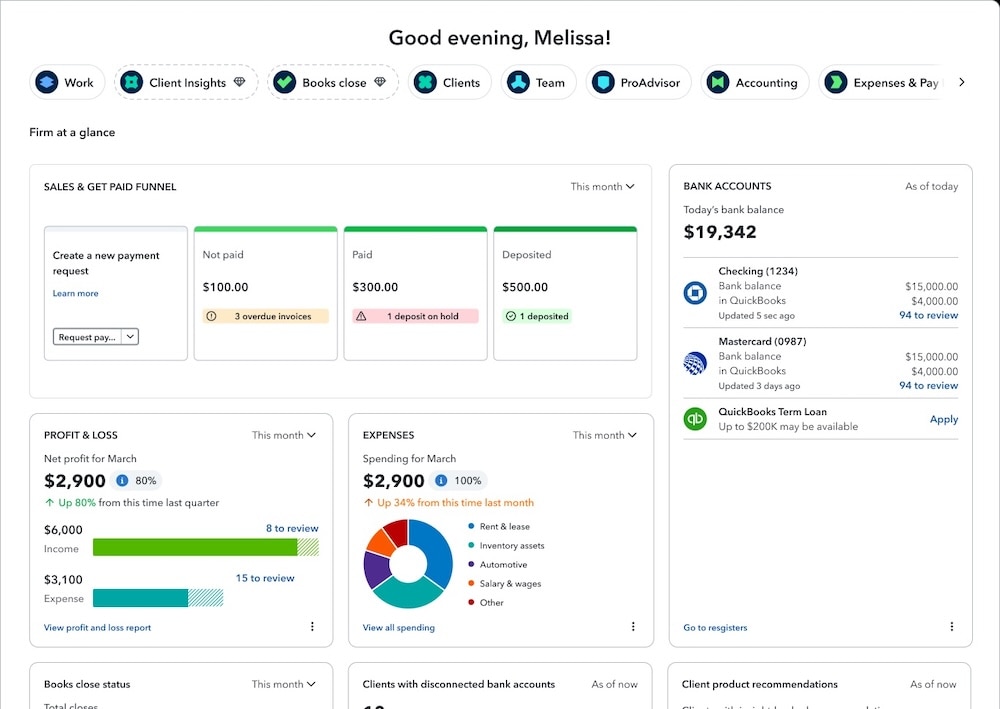The height and width of the screenshot is (709, 1000).
Task: Open the Bank Accounts overflow menu
Action: click(952, 627)
